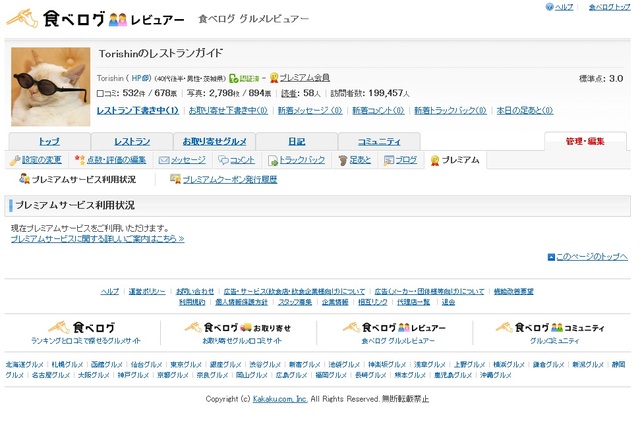Screen dimensions: 640x426
Task: Open 点数・評価の編集 submenu item
Action: pos(110,160)
